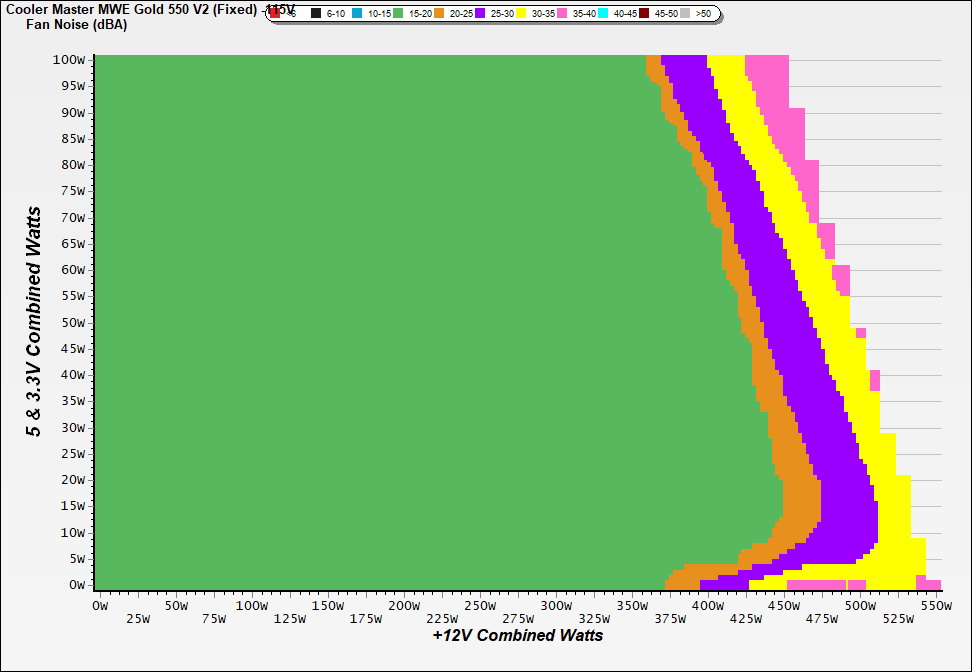
Task: Click the gray >50 legend swatch
Action: point(686,14)
